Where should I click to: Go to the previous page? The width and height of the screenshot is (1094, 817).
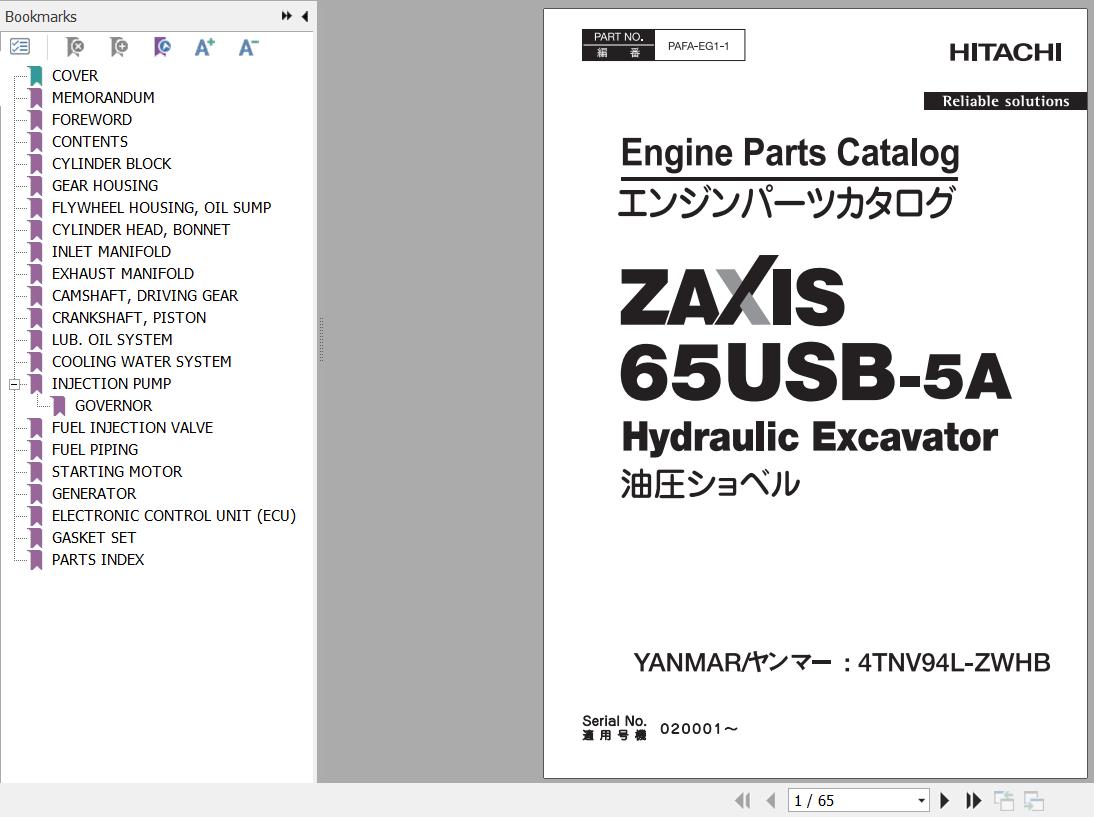771,800
